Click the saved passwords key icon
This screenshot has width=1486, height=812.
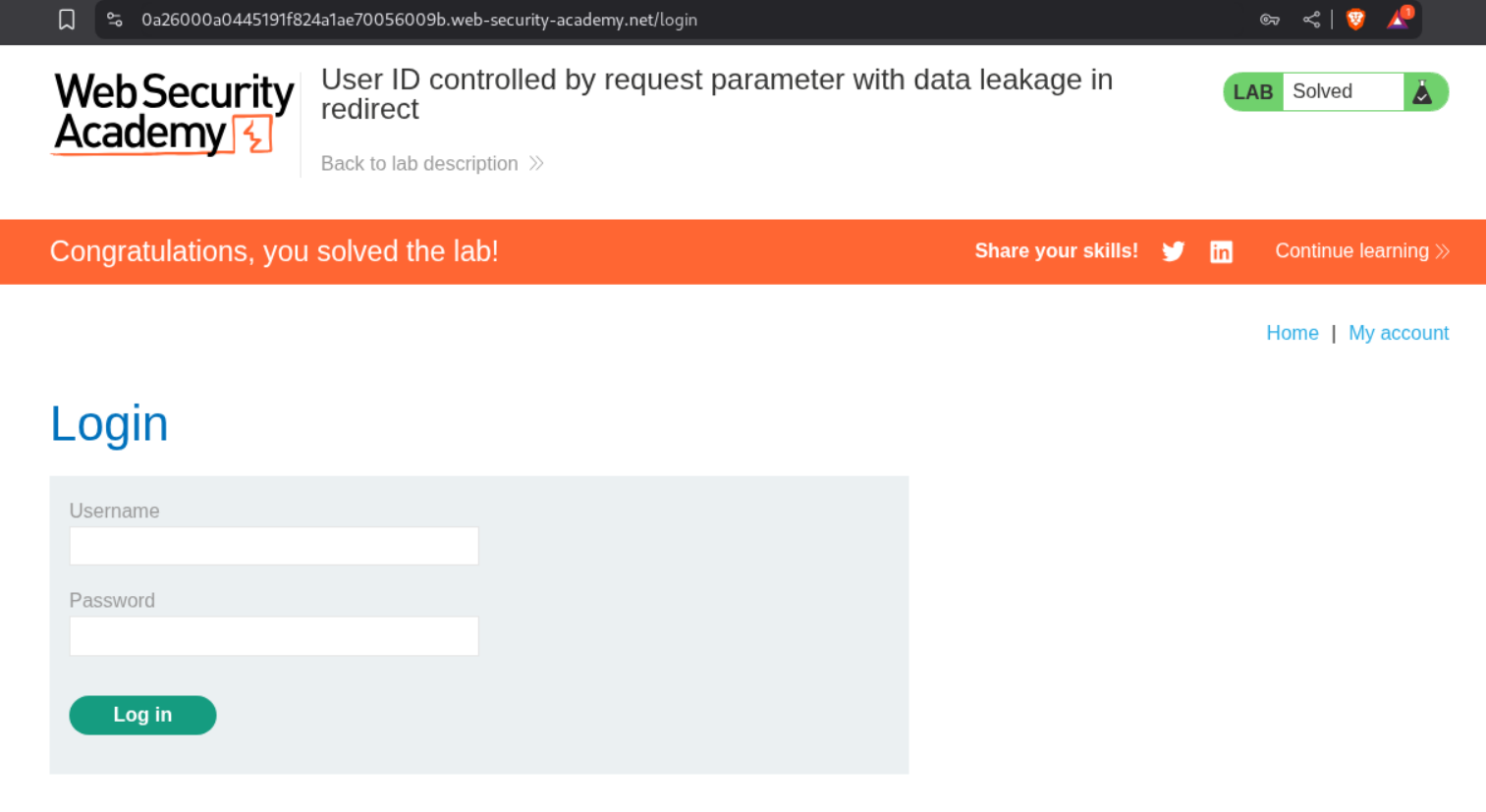point(1269,20)
